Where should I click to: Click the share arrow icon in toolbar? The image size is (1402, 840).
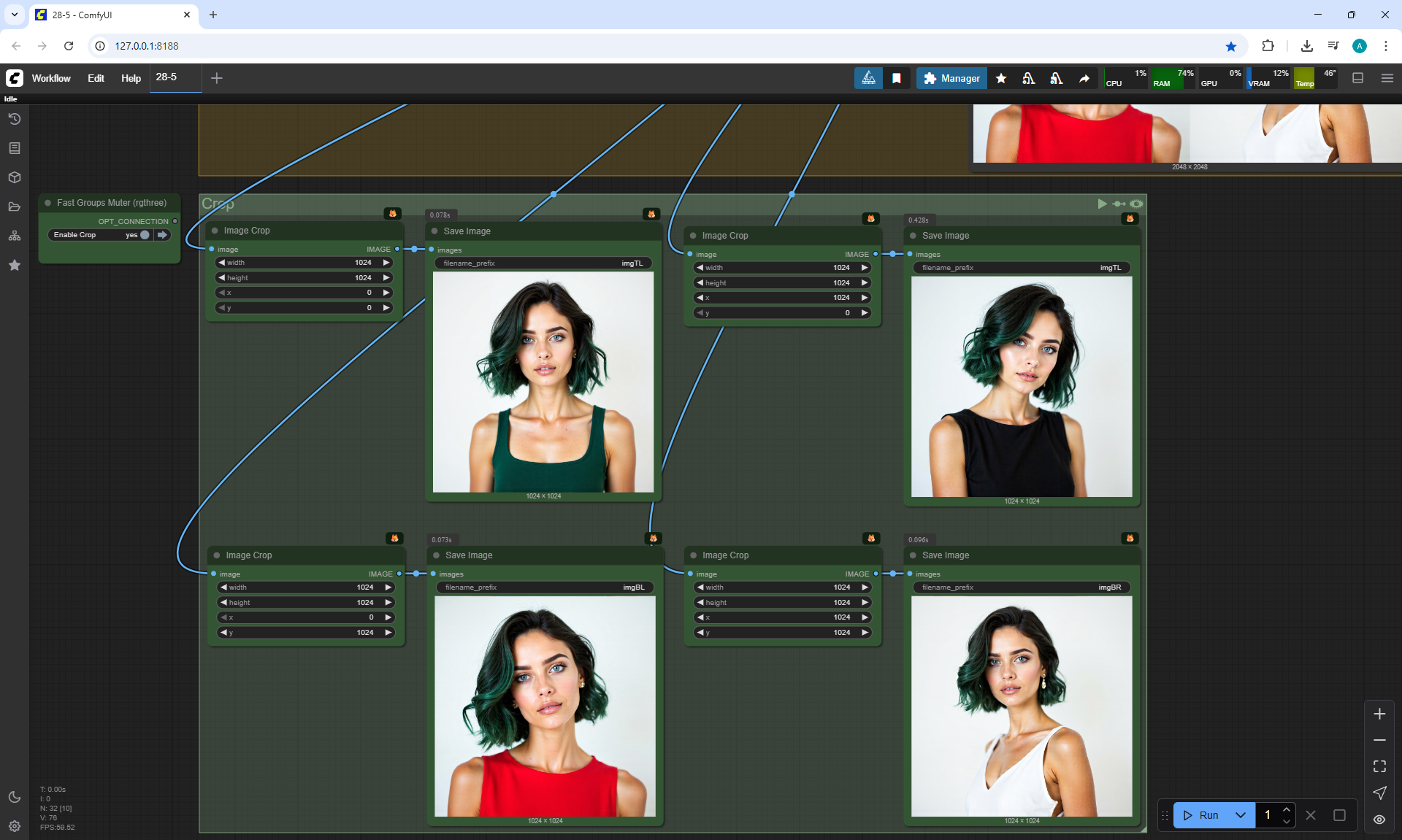pos(1084,78)
